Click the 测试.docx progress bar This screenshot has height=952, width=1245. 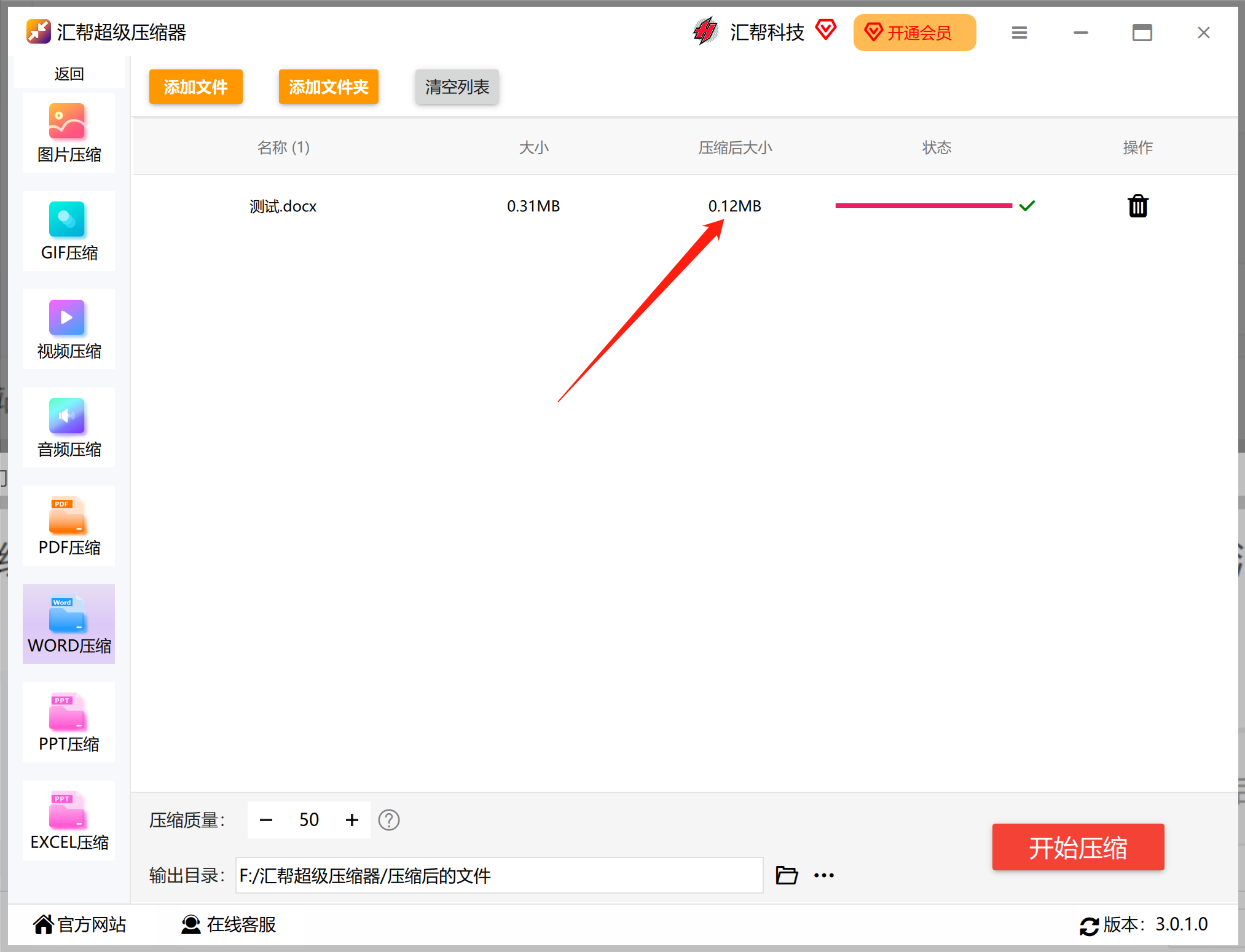[x=924, y=206]
